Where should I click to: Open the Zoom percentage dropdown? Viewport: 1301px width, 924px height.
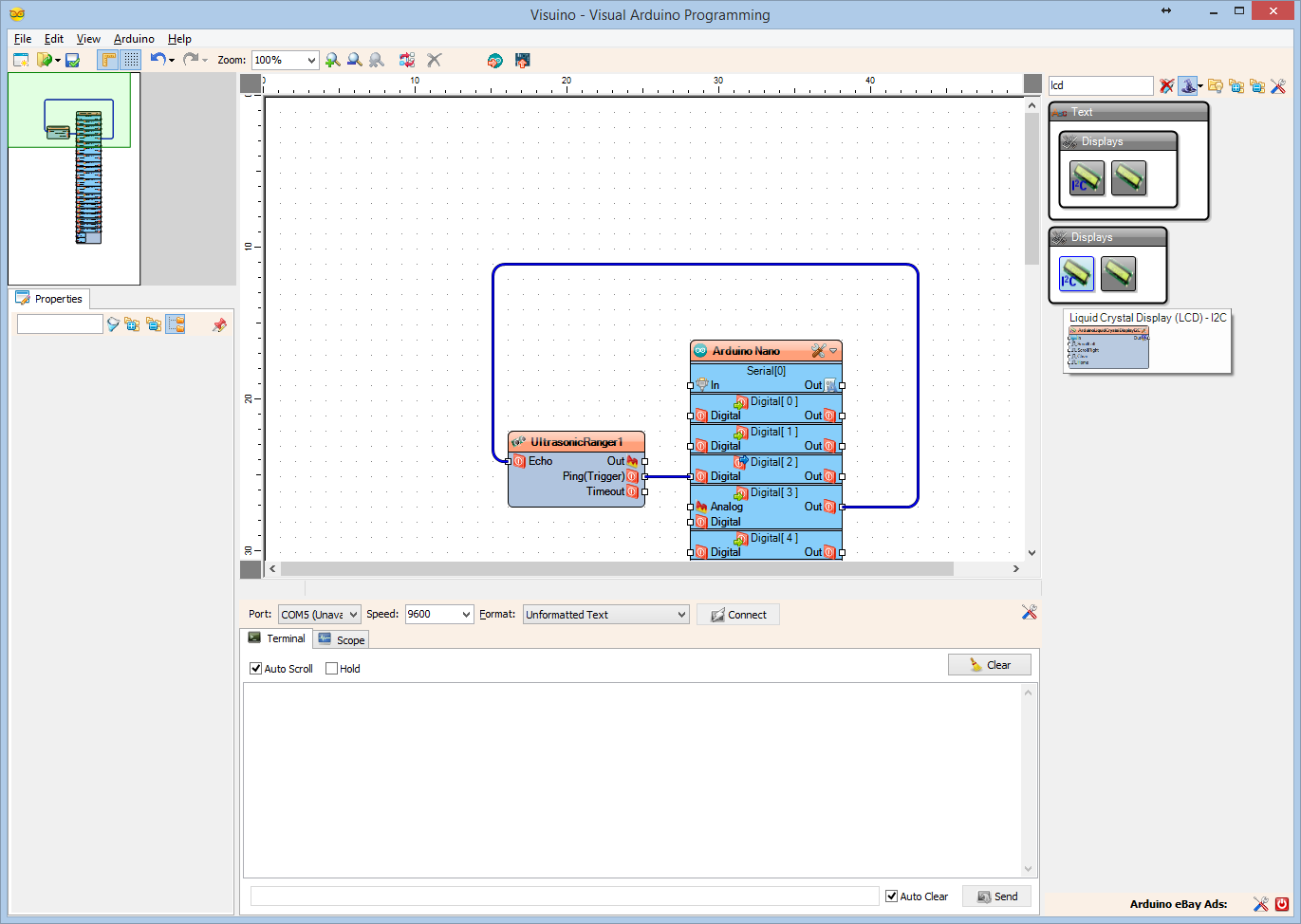pyautogui.click(x=310, y=60)
